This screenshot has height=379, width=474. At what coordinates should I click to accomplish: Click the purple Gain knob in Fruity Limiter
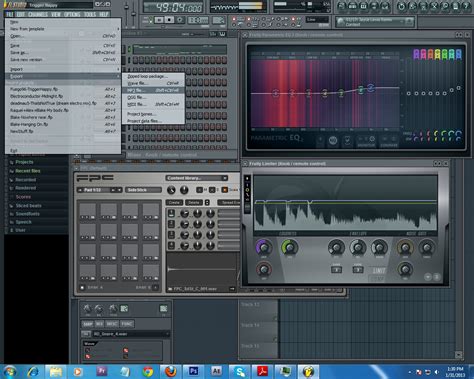click(264, 248)
